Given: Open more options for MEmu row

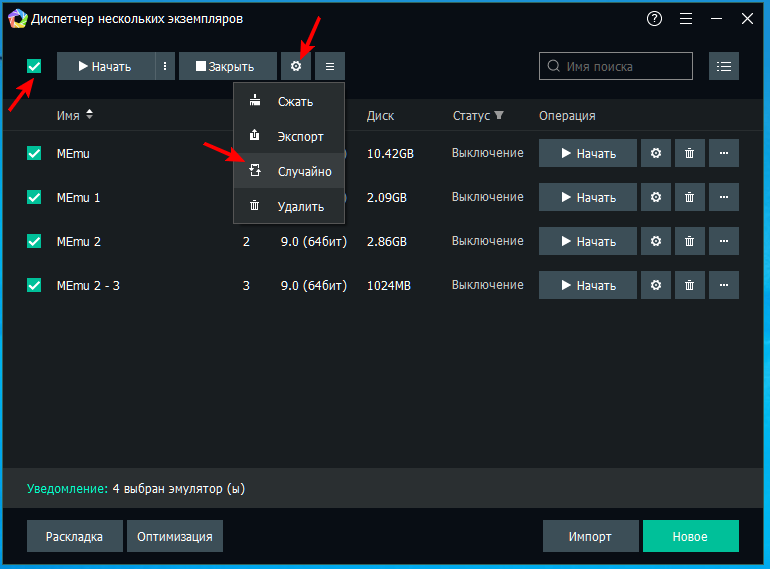Looking at the screenshot, I should 724,153.
